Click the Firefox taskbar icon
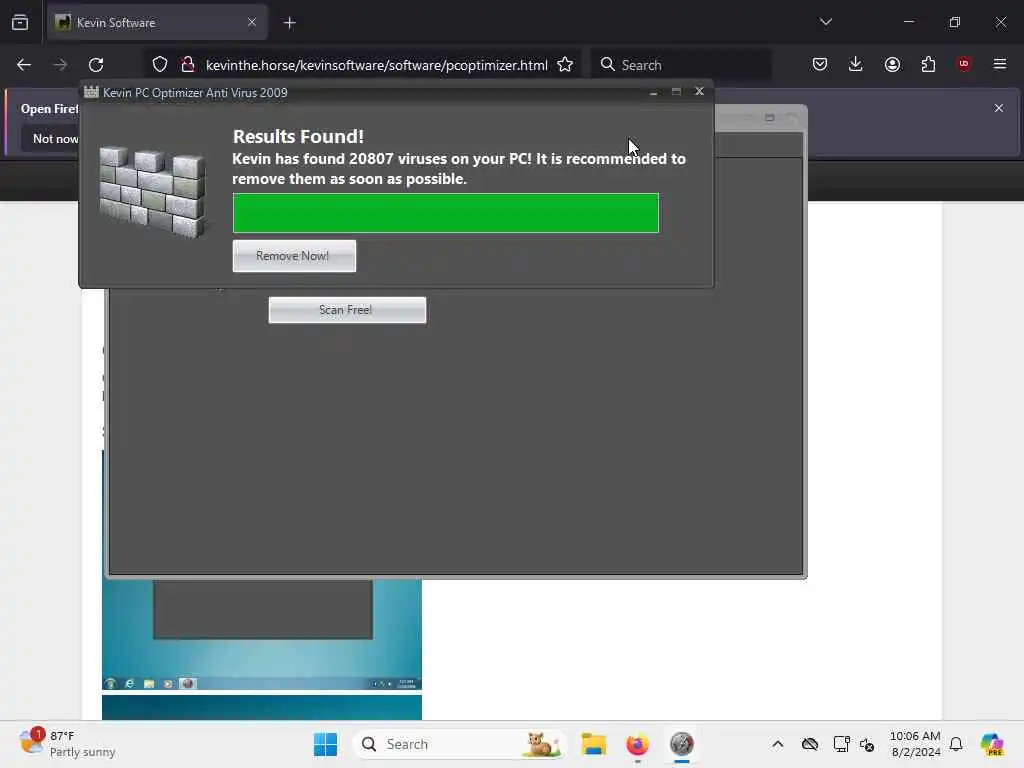1024x768 pixels. pyautogui.click(x=637, y=744)
